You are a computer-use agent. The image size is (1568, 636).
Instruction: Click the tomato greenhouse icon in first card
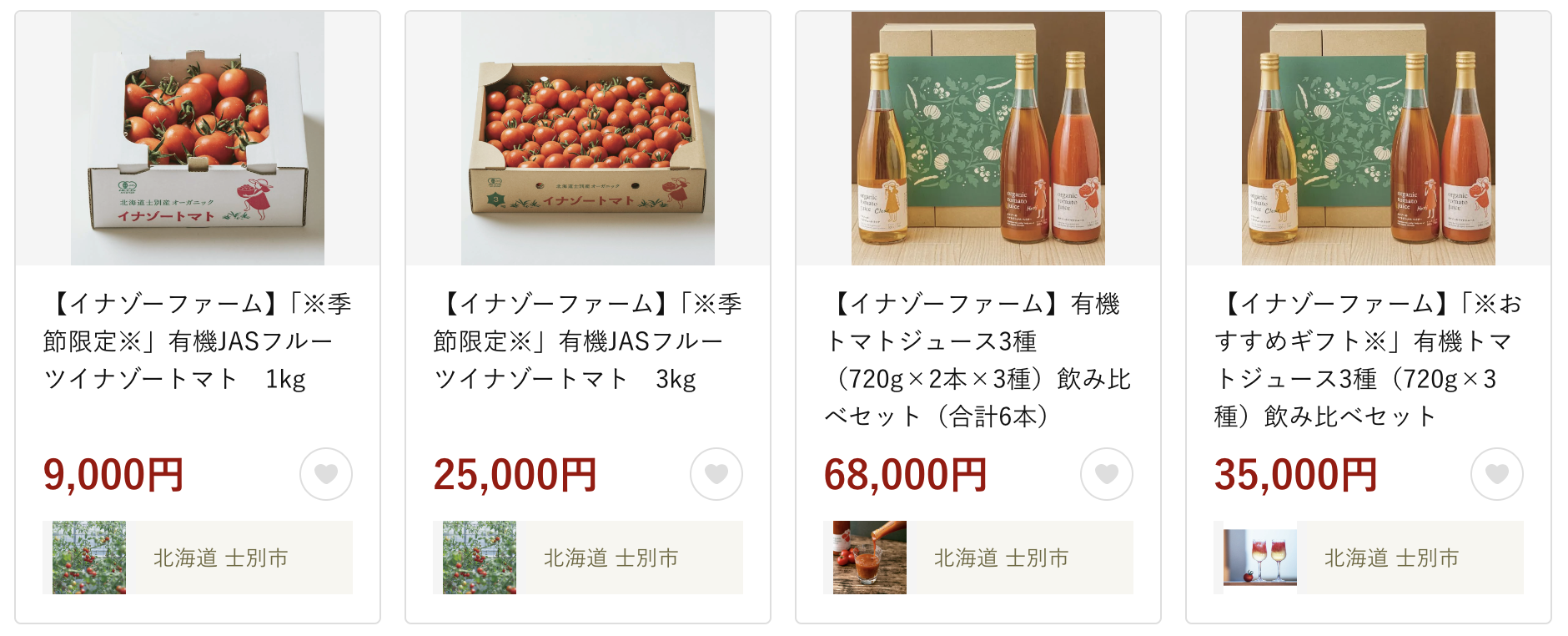click(89, 558)
